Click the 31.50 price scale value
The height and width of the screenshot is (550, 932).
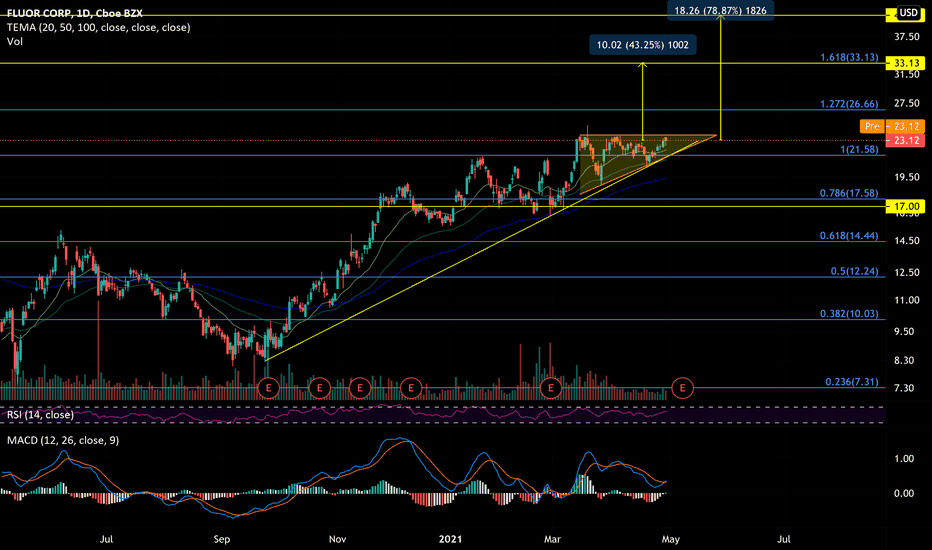pos(907,74)
